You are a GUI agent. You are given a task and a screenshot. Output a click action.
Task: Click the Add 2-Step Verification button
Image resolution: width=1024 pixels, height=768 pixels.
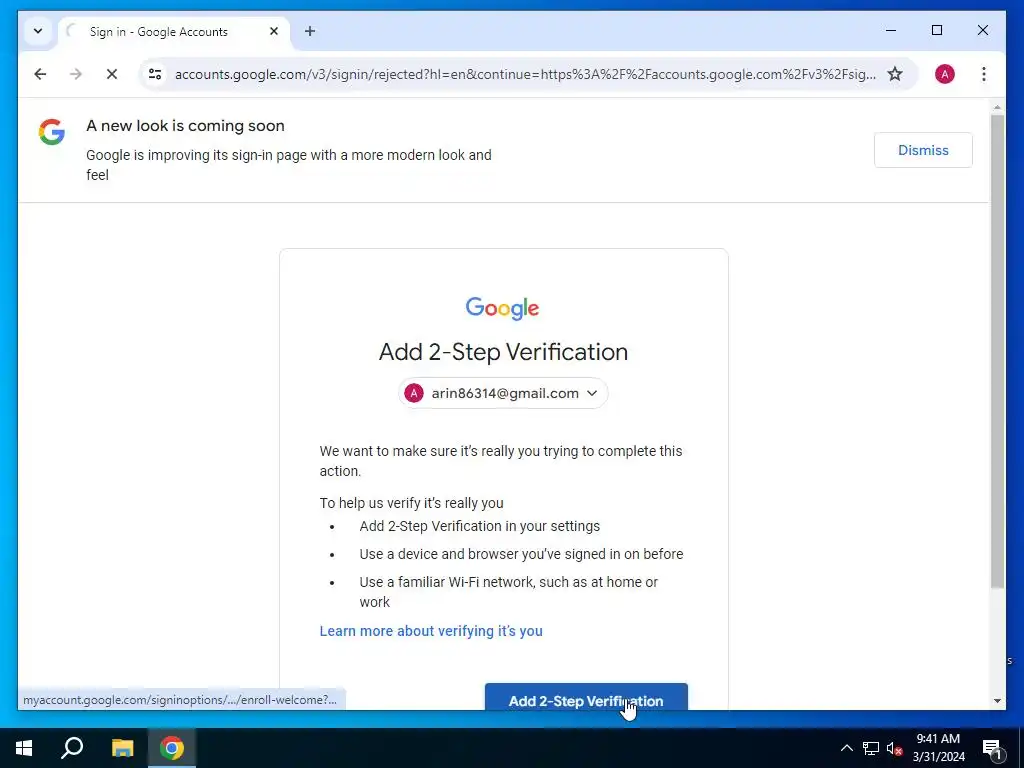[x=586, y=697]
